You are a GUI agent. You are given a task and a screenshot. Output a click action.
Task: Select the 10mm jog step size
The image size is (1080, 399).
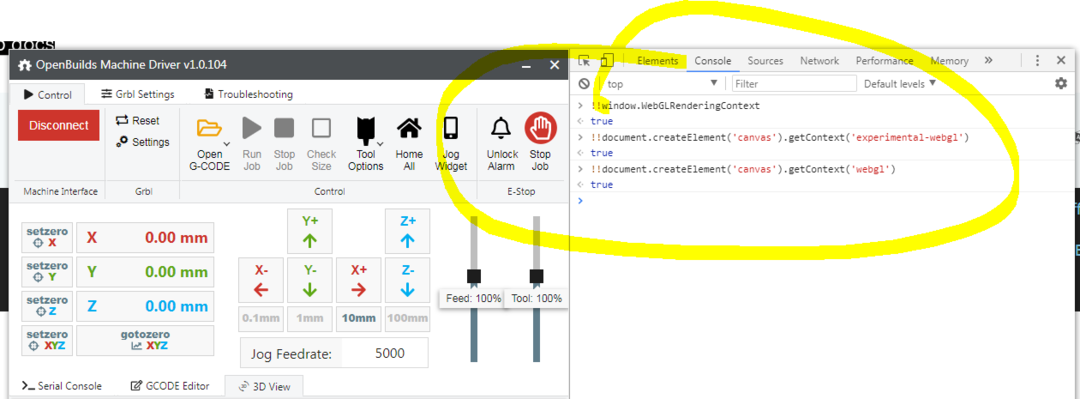[358, 318]
